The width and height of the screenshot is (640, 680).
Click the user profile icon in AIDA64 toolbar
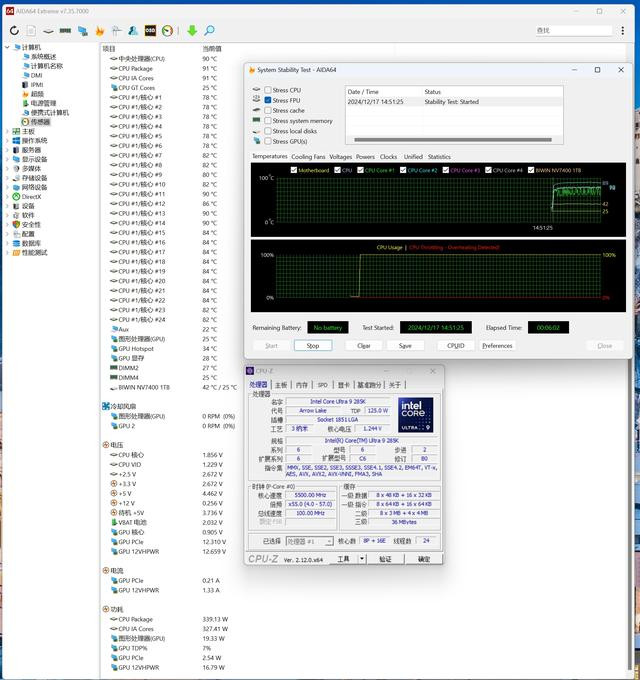click(x=133, y=30)
